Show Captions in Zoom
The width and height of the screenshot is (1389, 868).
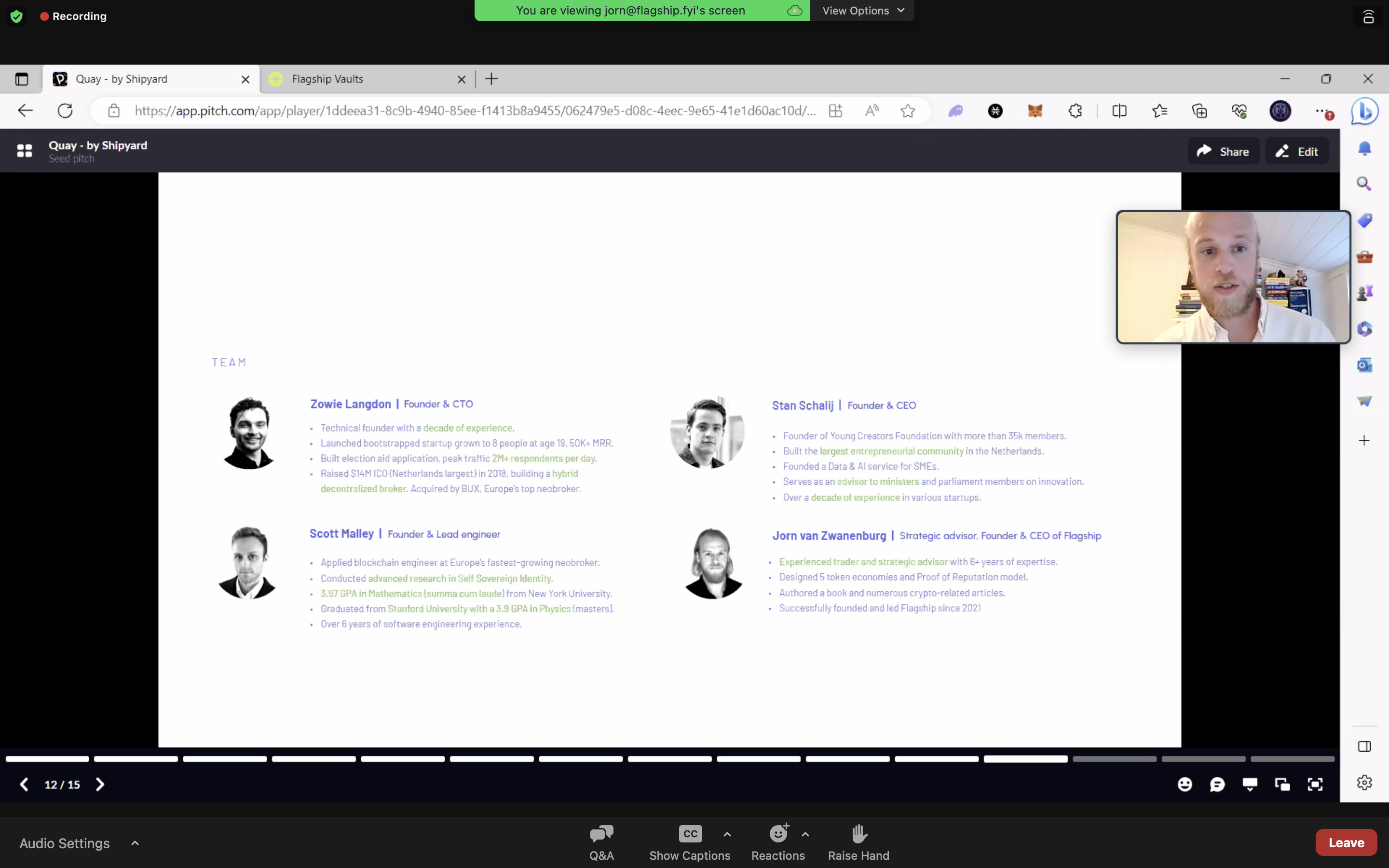tap(690, 843)
